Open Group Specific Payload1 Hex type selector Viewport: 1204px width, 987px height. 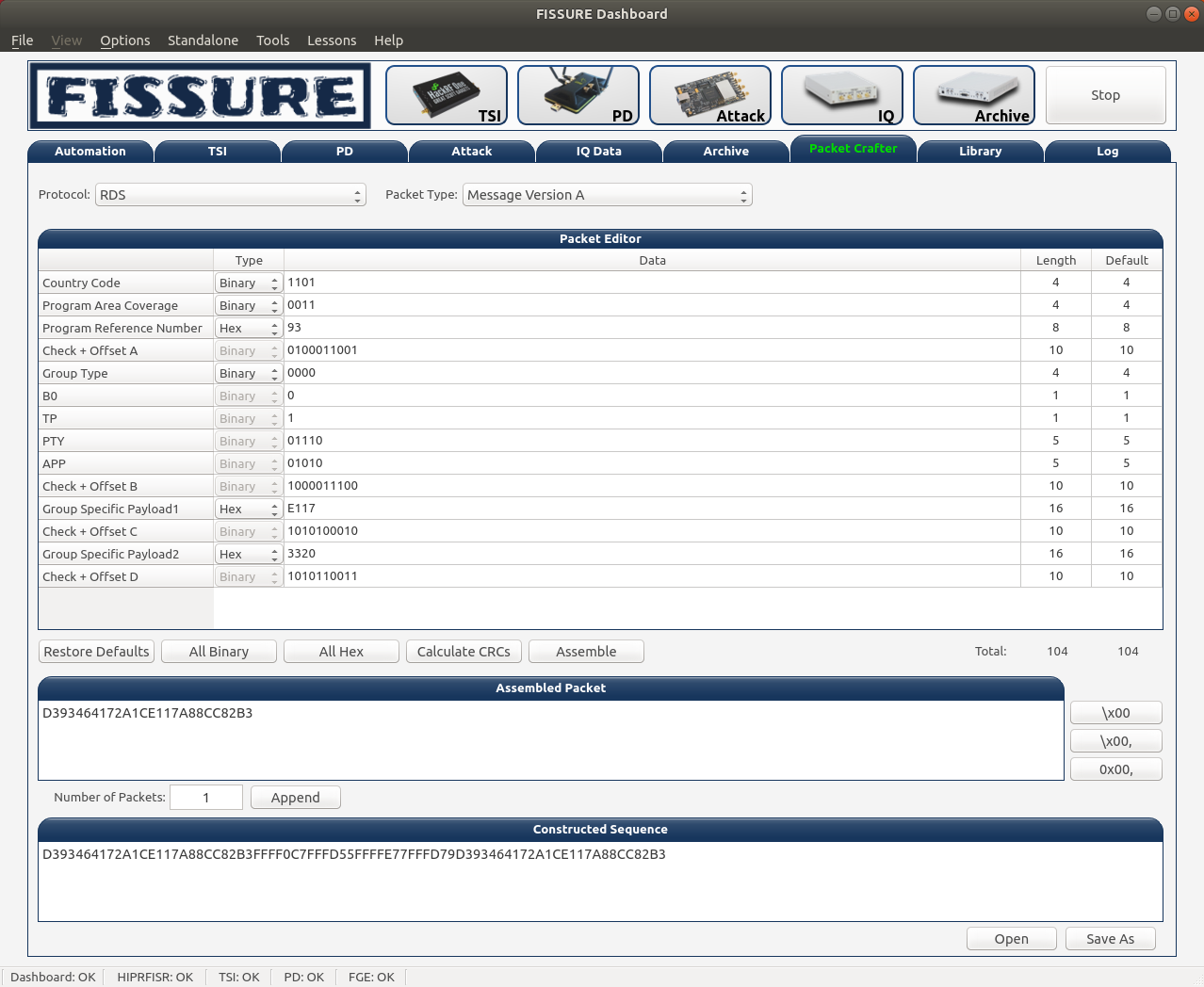coord(249,509)
